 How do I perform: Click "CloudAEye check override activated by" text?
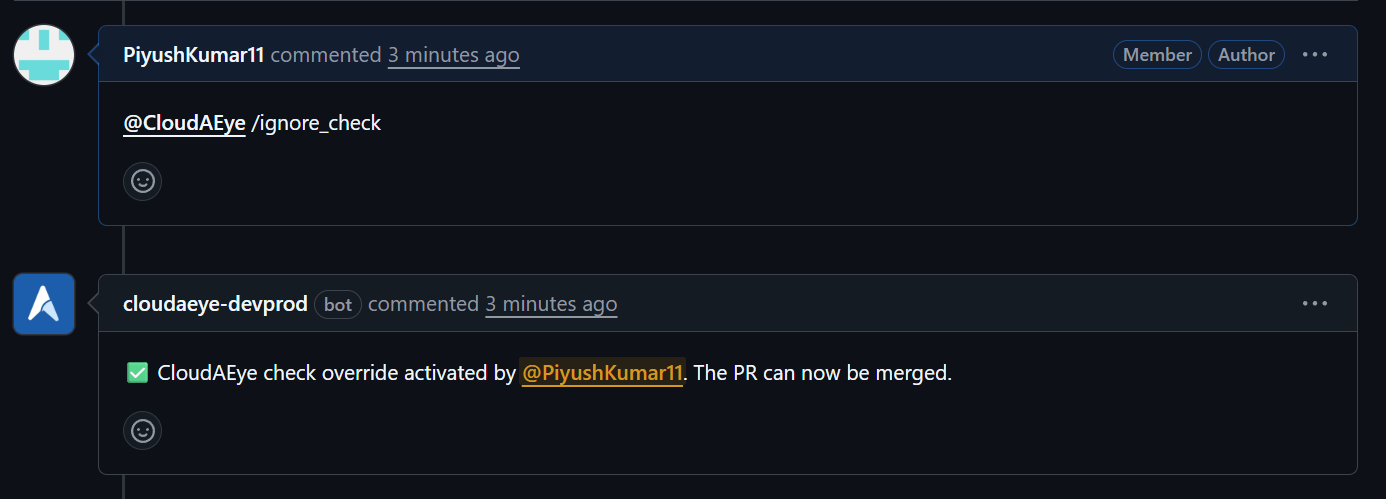[x=336, y=373]
